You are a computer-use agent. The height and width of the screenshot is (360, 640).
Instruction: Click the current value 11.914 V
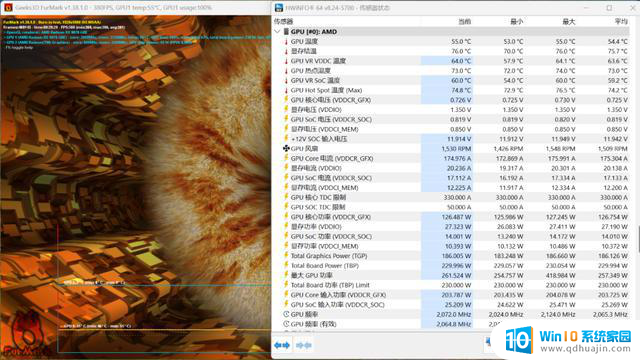tap(459, 139)
